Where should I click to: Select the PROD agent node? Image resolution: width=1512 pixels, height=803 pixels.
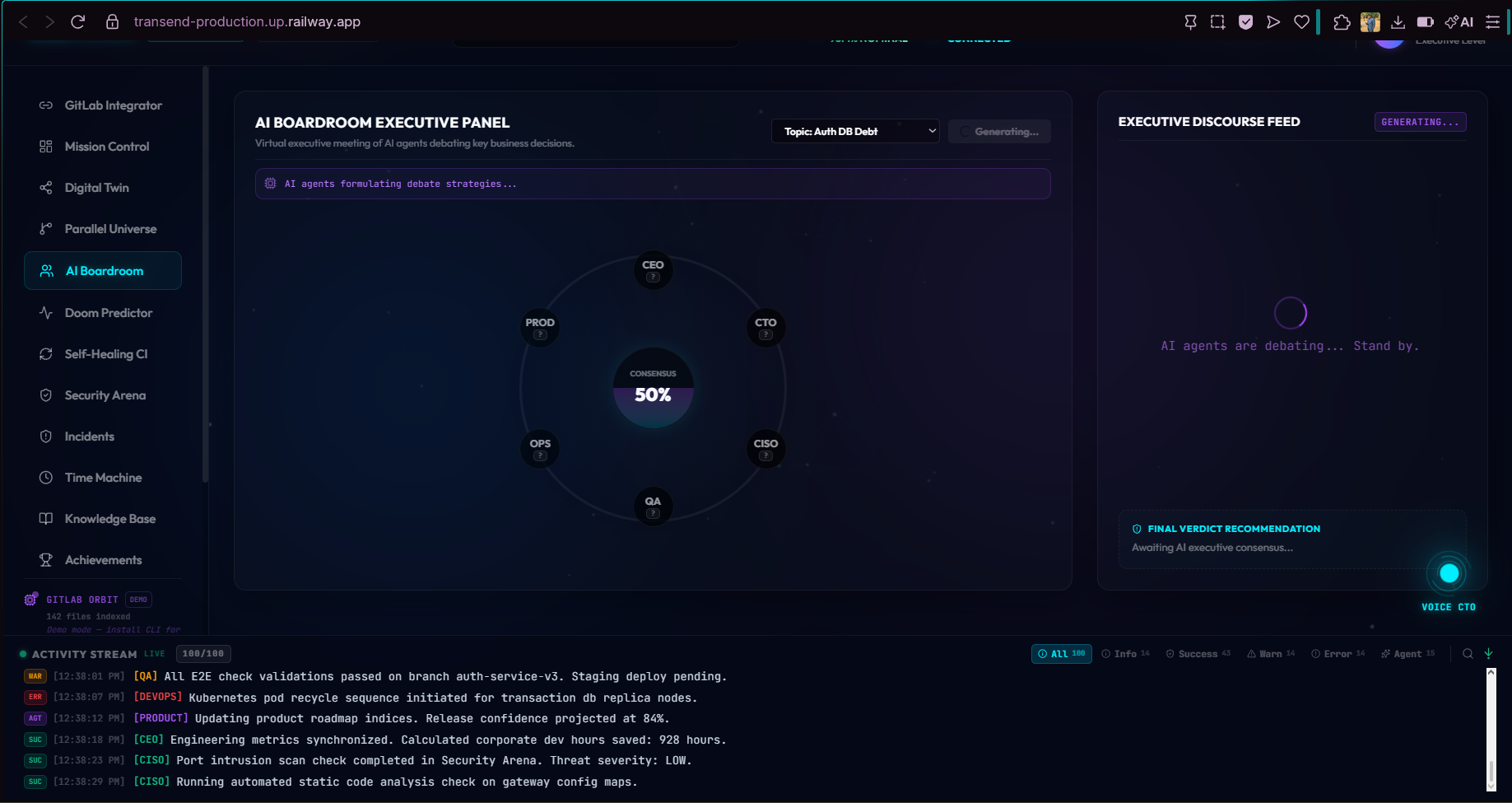point(540,328)
